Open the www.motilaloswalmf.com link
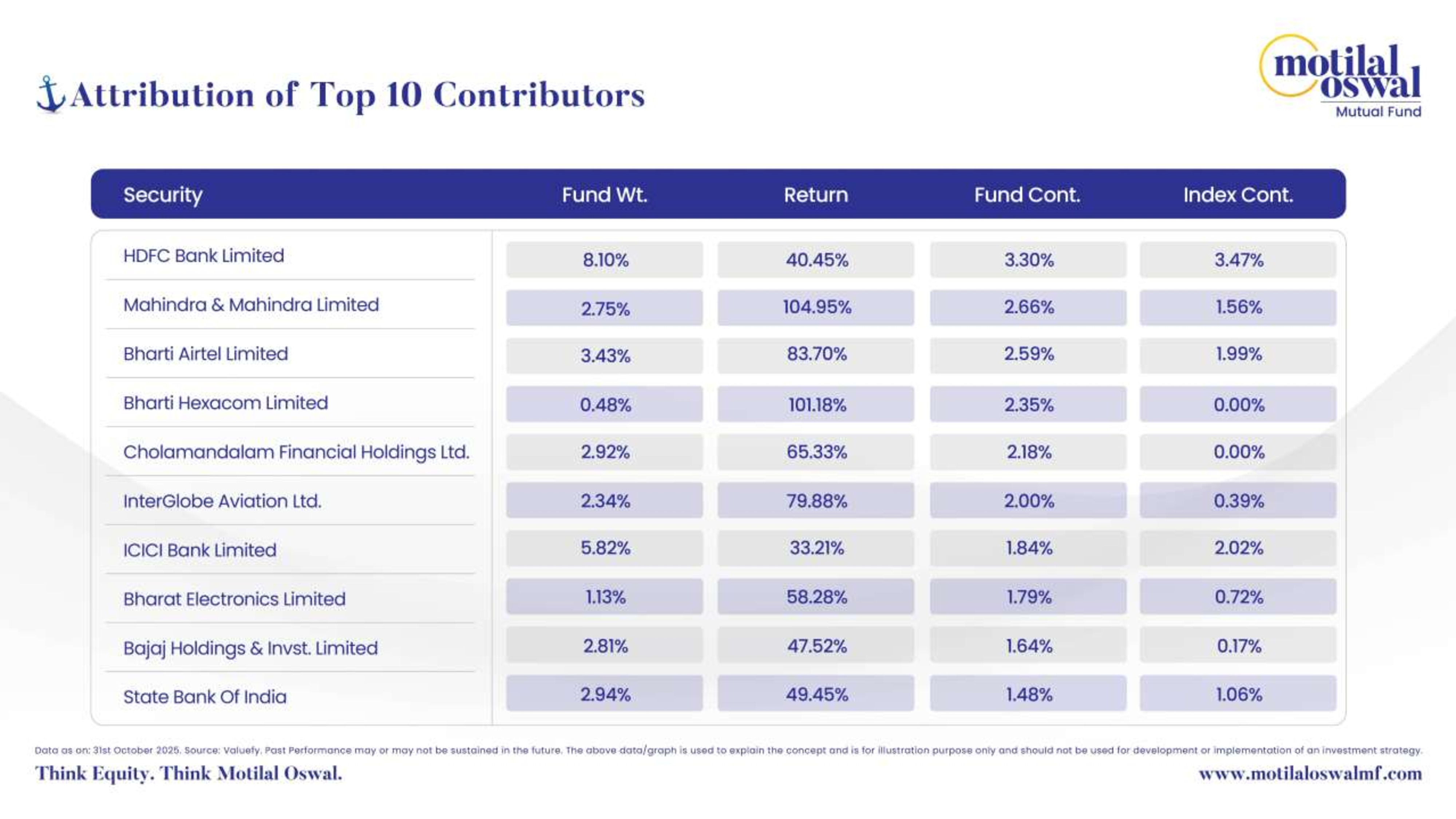This screenshot has height=819, width=1456. [1310, 774]
